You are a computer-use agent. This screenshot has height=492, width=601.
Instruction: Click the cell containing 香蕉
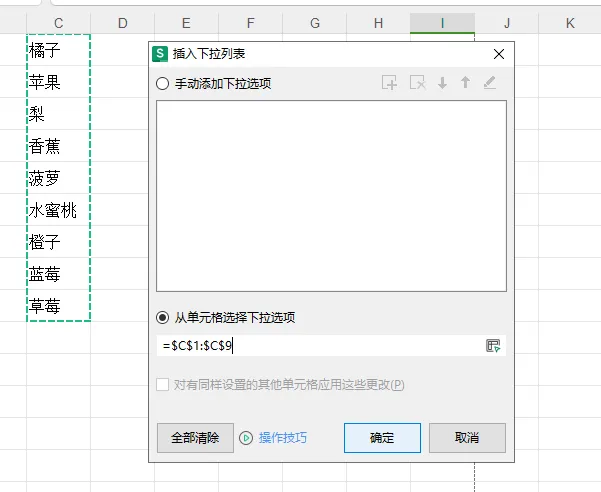pos(58,146)
